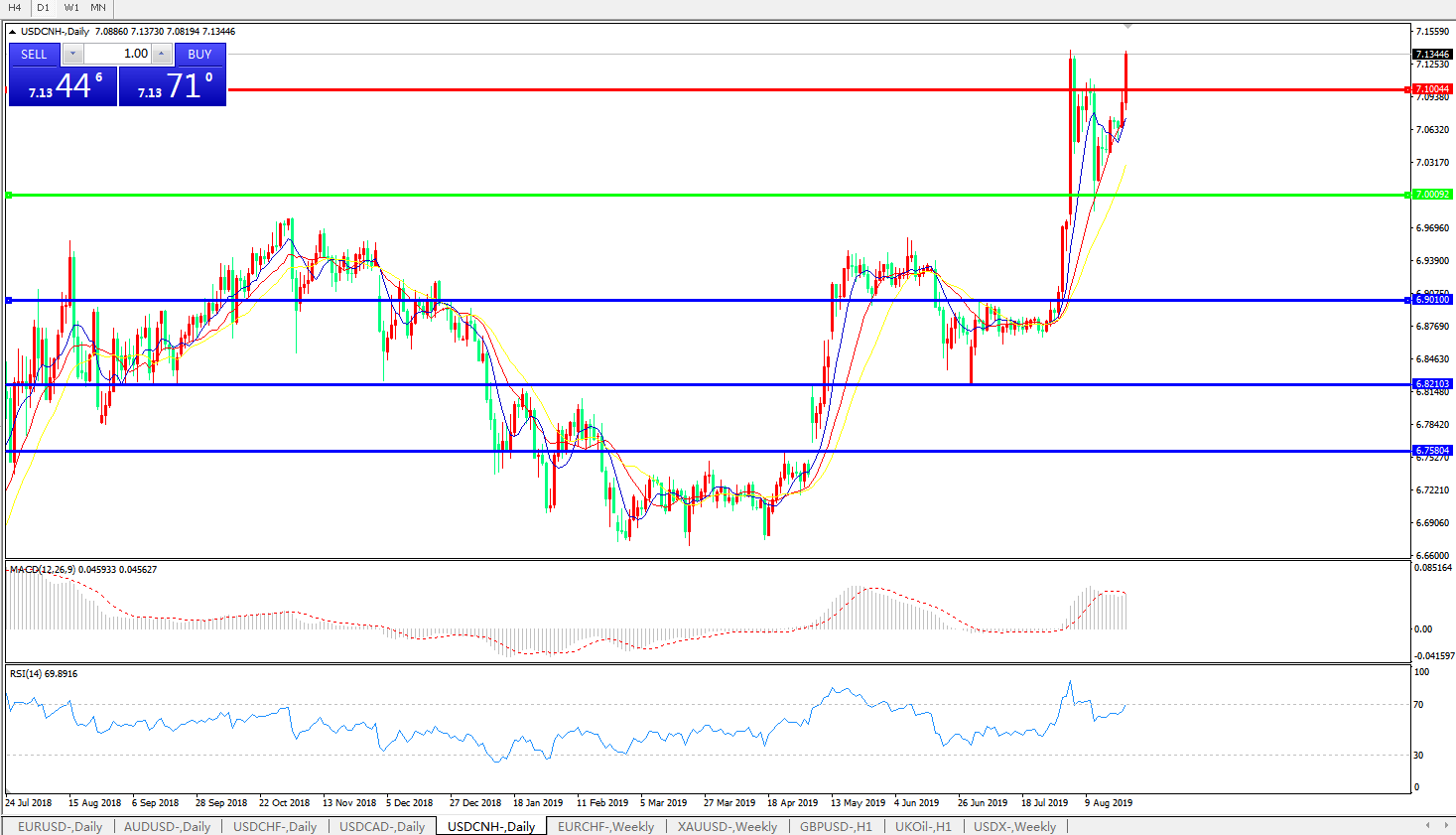The image size is (1456, 835).
Task: Select the blue 6.82103 line handle
Action: (x=1407, y=384)
